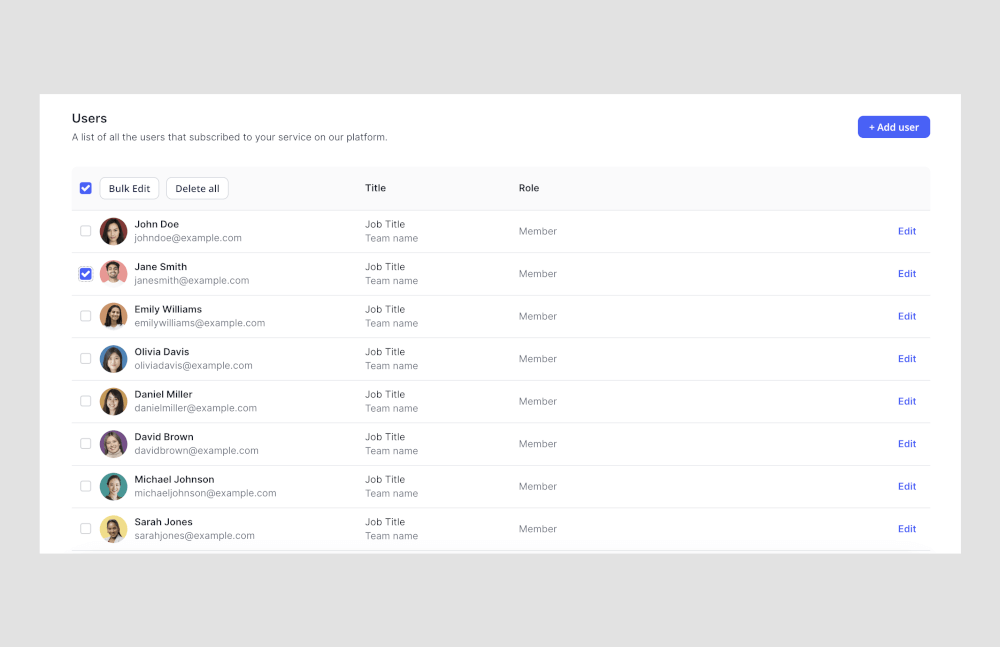Edit Jane Smith's user entry
This screenshot has height=647, width=1000.
[907, 273]
